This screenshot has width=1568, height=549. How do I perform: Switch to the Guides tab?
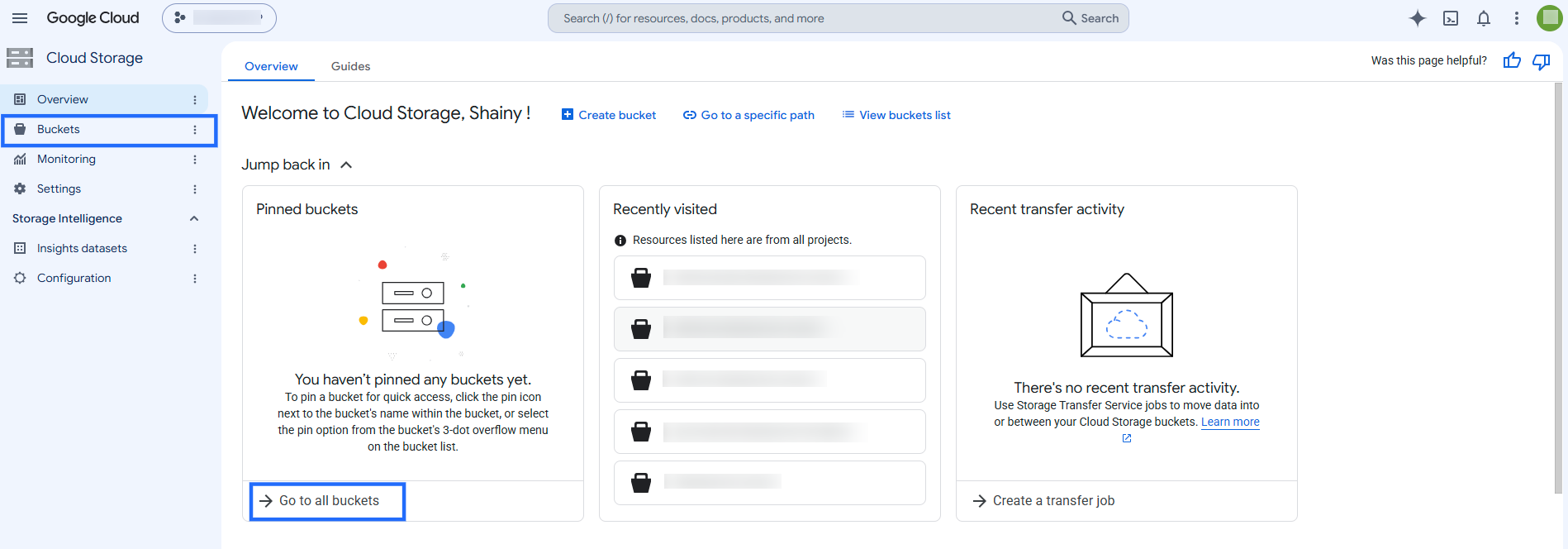point(350,66)
